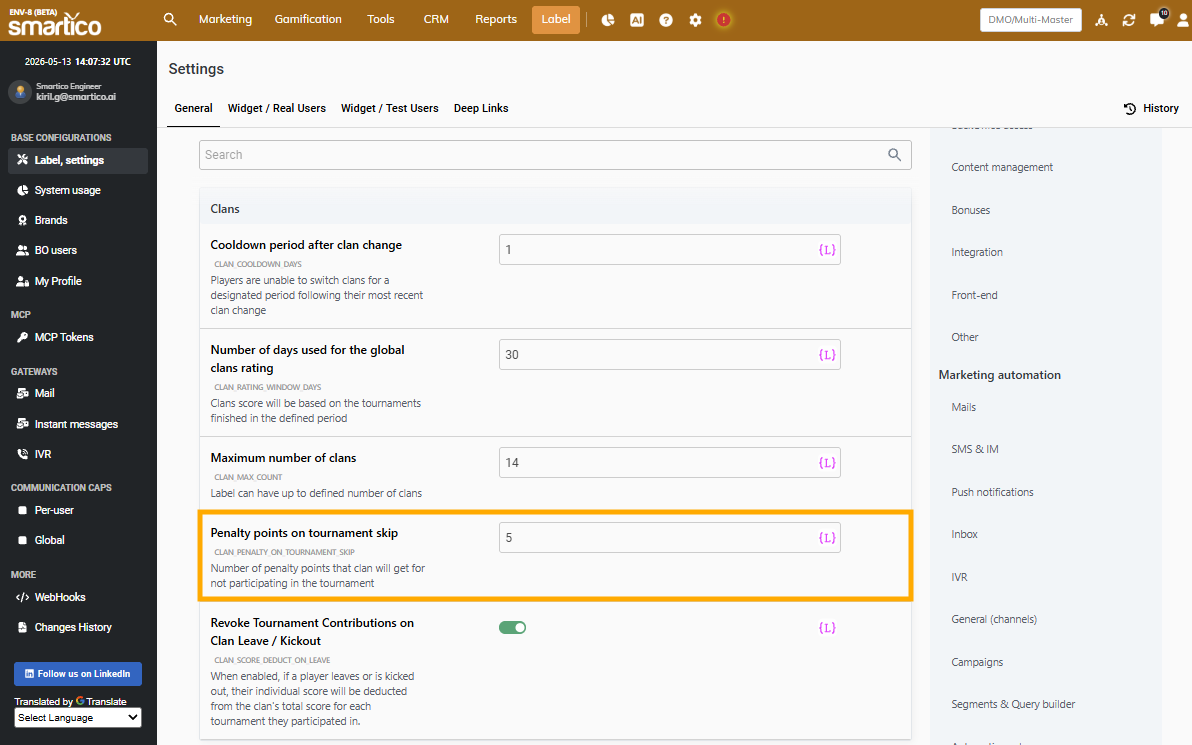Open the Select Language dropdown
1192x745 pixels.
(78, 718)
